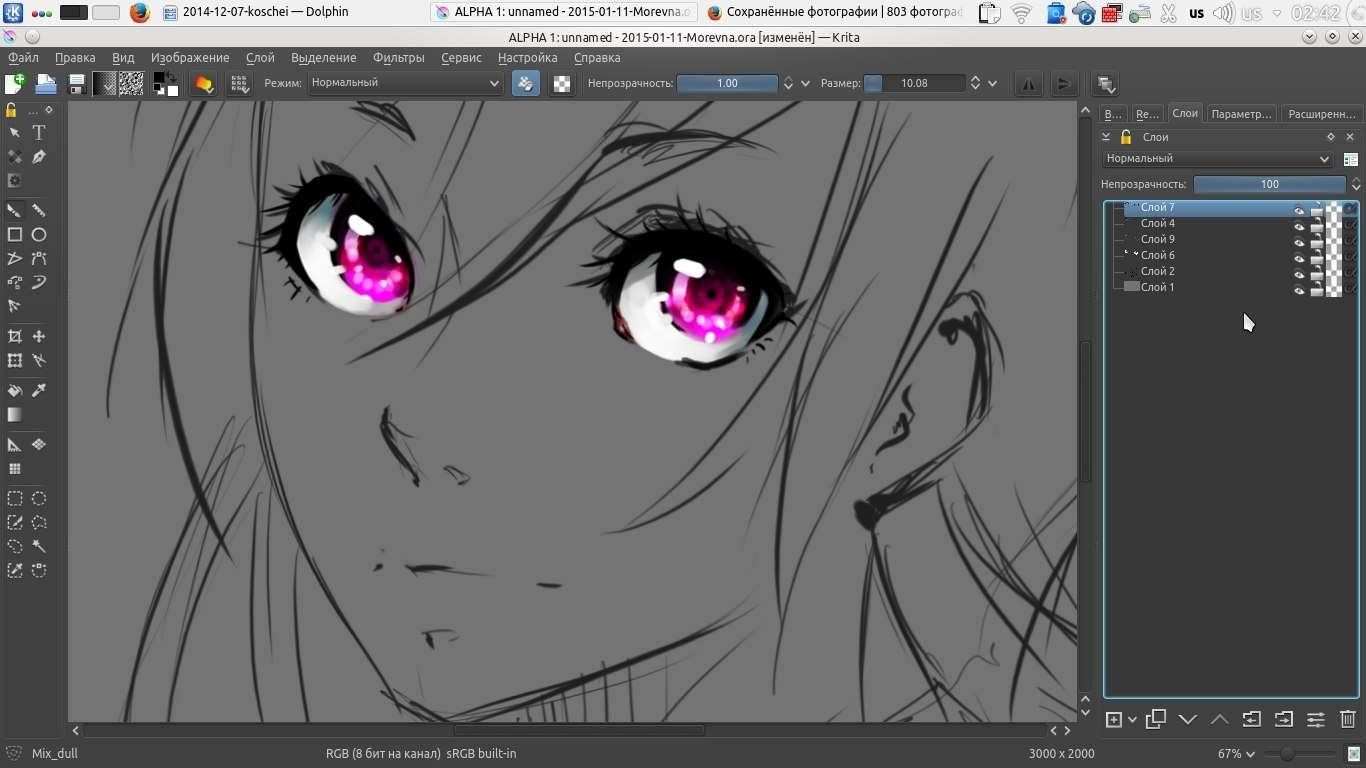Screen dimensions: 1366x768
Task: Move the layer down with the arrow
Action: pos(1188,719)
